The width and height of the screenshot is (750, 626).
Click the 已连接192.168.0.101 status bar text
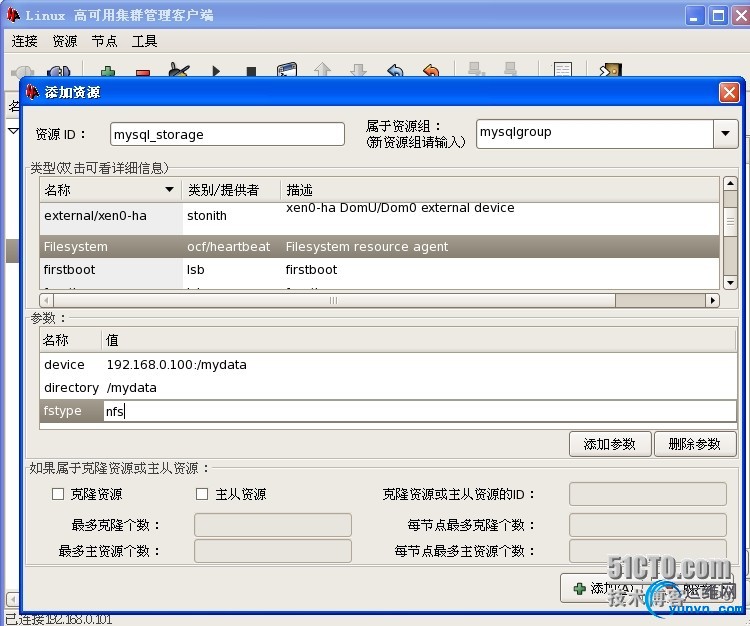[59, 620]
